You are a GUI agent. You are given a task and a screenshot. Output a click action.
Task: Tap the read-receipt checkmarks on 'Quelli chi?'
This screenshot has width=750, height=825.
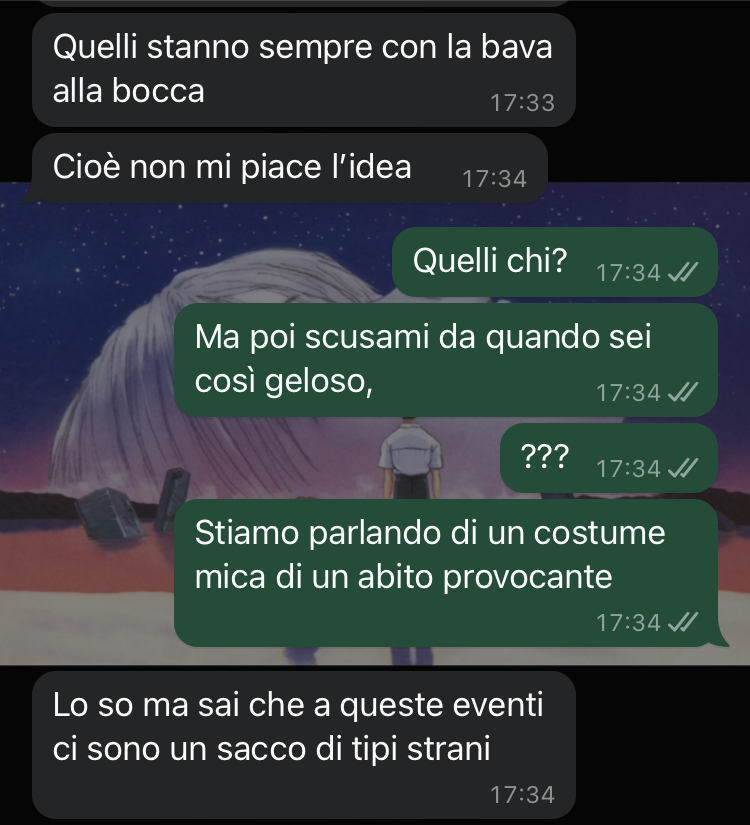(683, 273)
